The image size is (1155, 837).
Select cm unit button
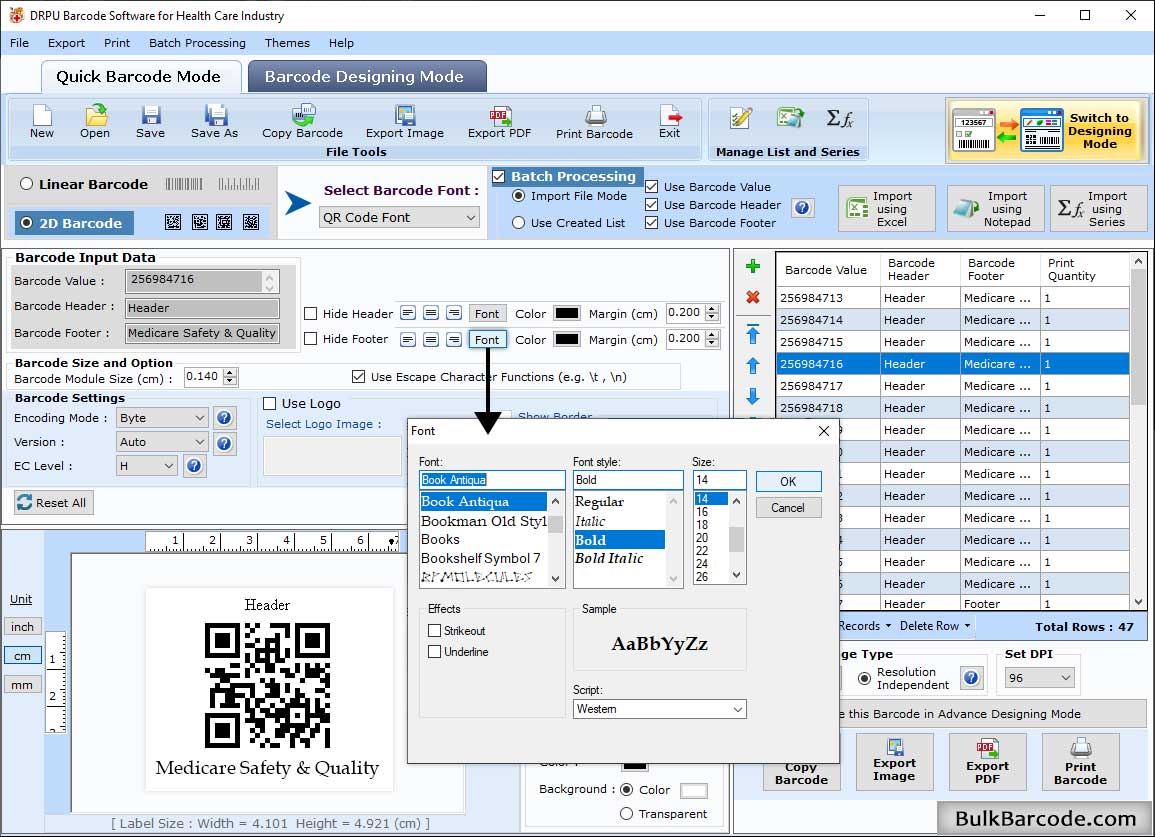coord(23,656)
